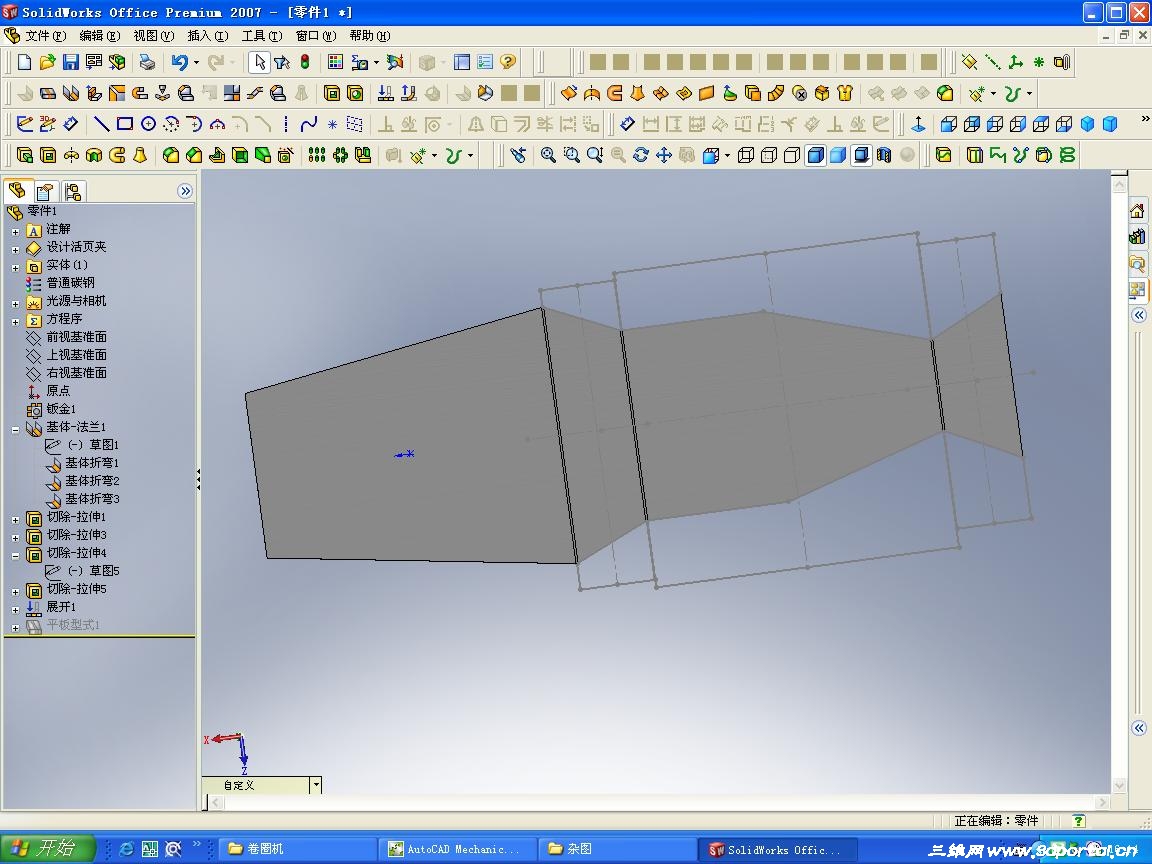Toggle the Section View icon

[885, 155]
